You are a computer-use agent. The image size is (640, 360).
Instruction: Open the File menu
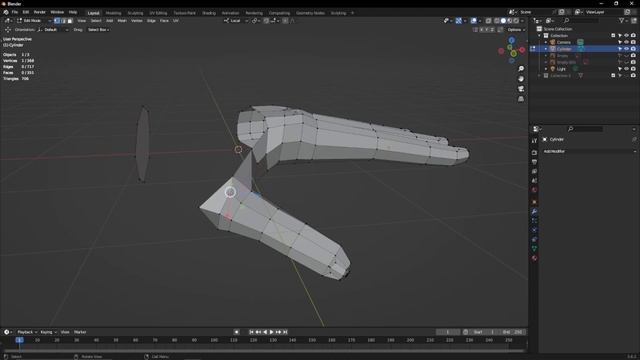coord(15,12)
